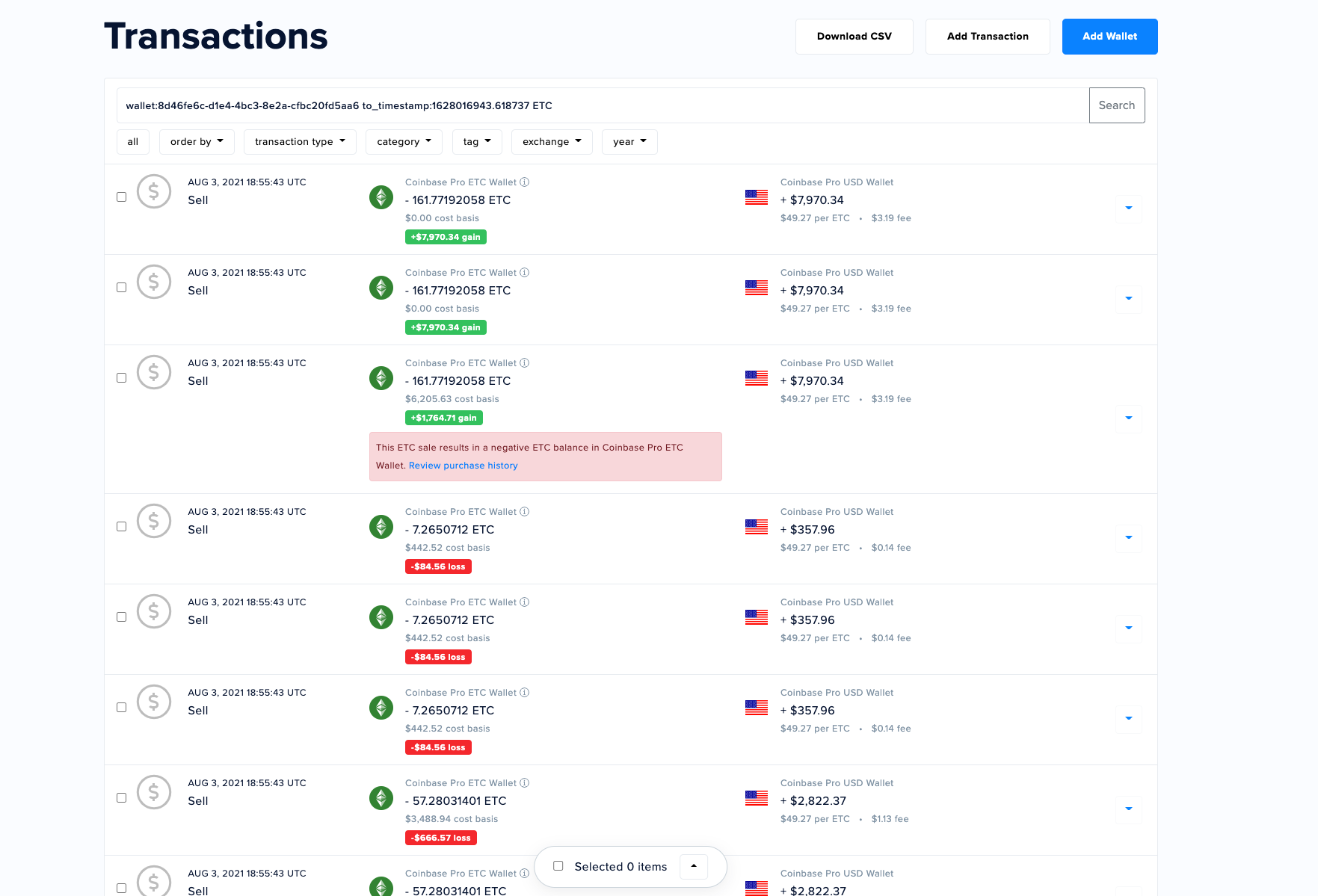Open the 'tag' filter dropdown
Screen dimensions: 1318x896
(x=477, y=142)
